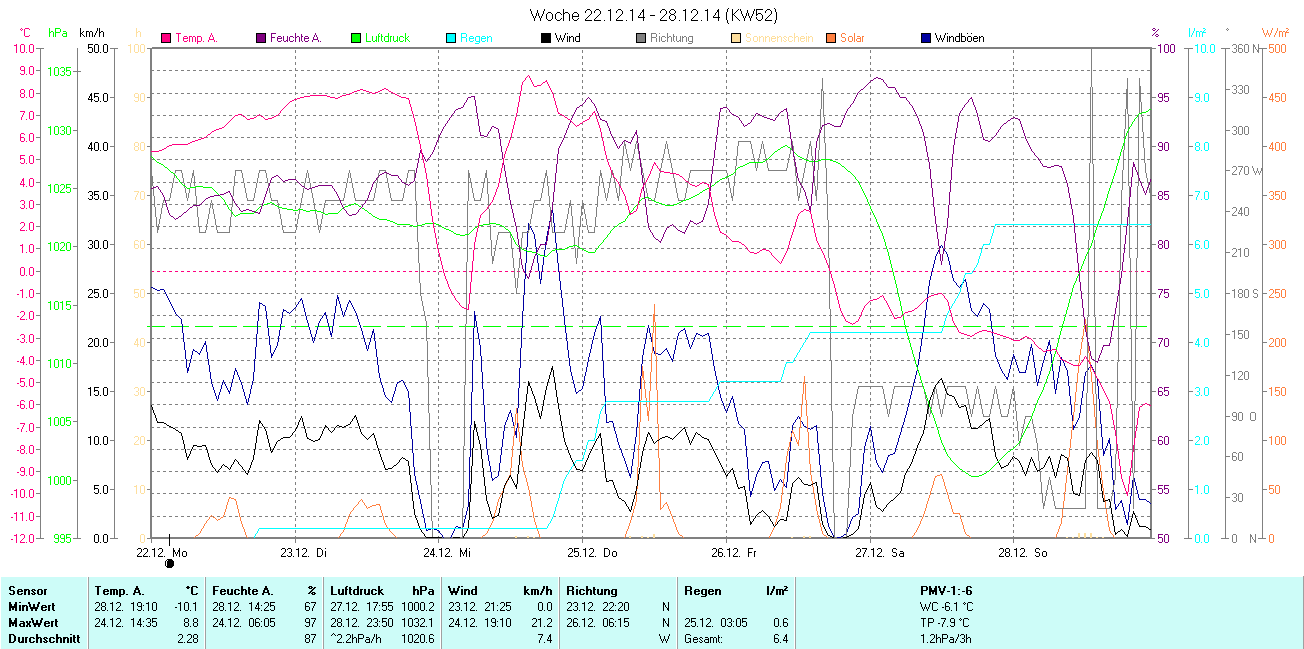
Task: Click the green Luftdruck legend swatch
Action: point(356,39)
